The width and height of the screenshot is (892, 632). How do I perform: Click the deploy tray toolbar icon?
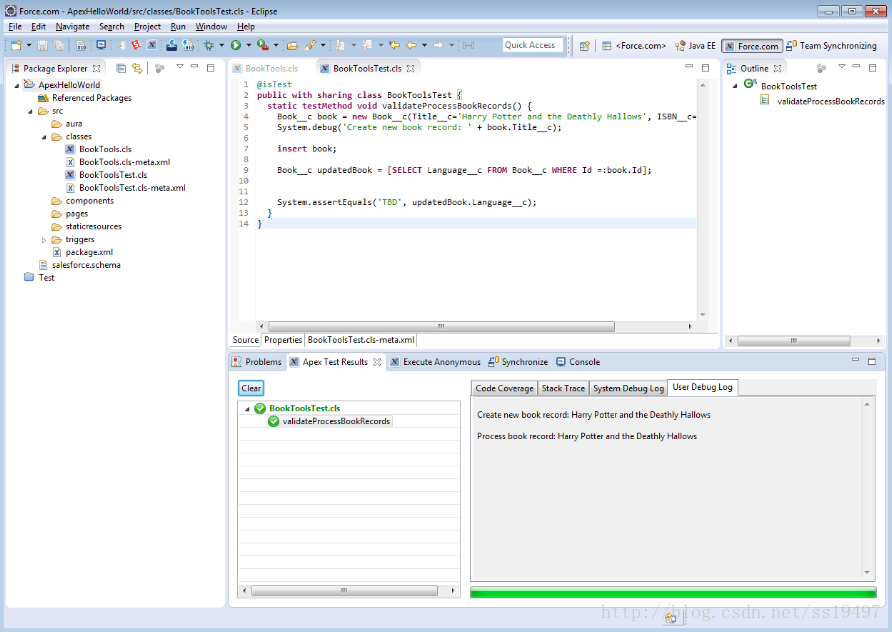pos(171,46)
